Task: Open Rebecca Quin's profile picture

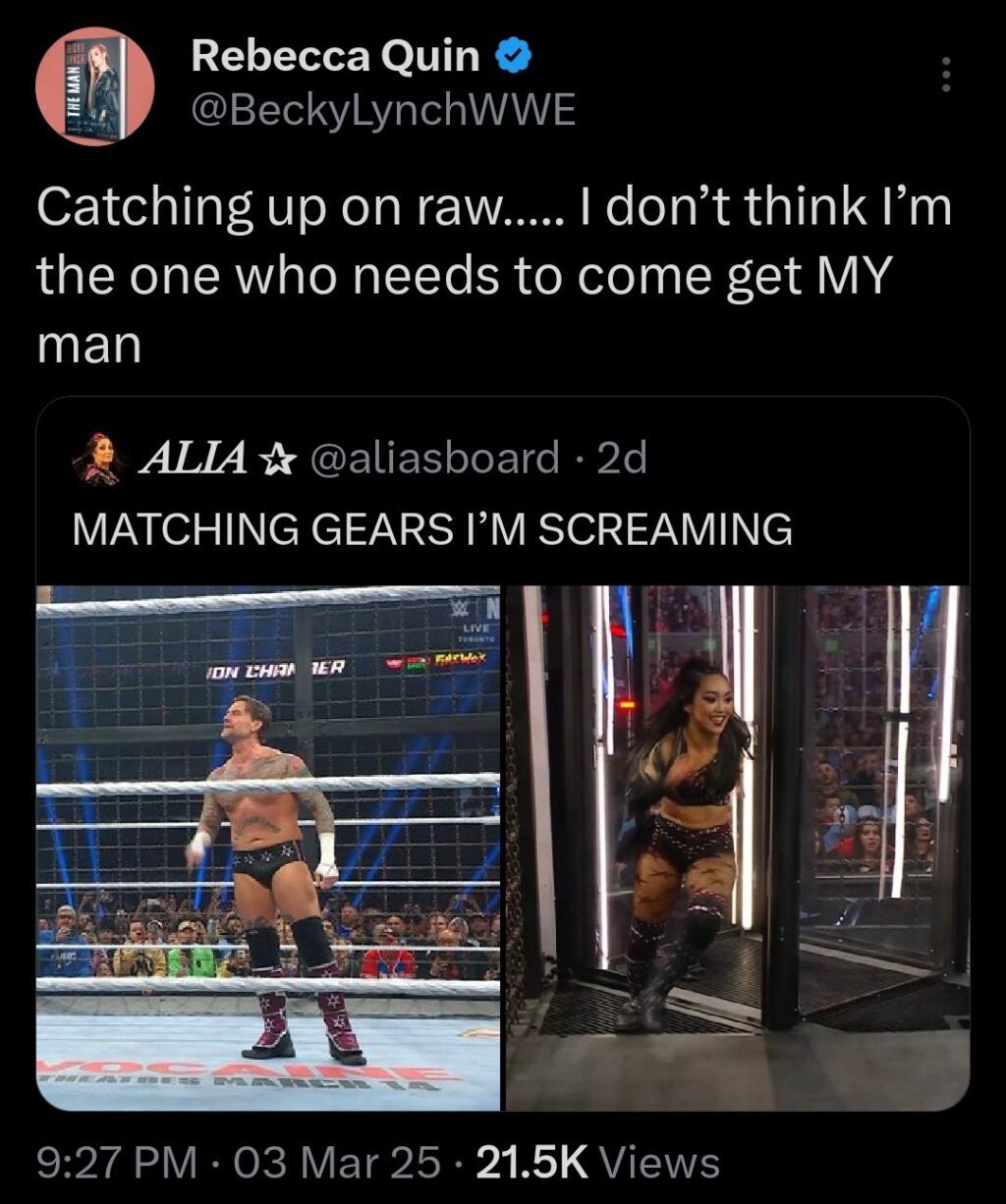Action: tap(95, 86)
